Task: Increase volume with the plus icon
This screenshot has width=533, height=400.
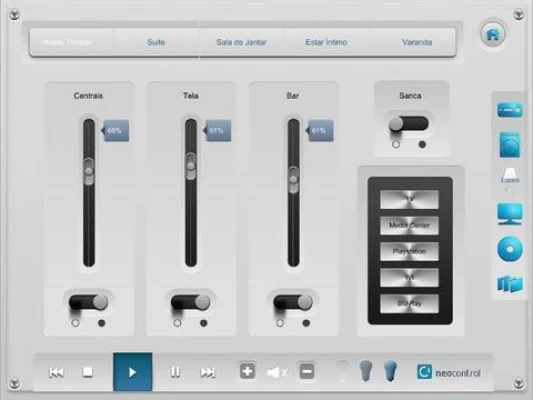Action: (247, 371)
